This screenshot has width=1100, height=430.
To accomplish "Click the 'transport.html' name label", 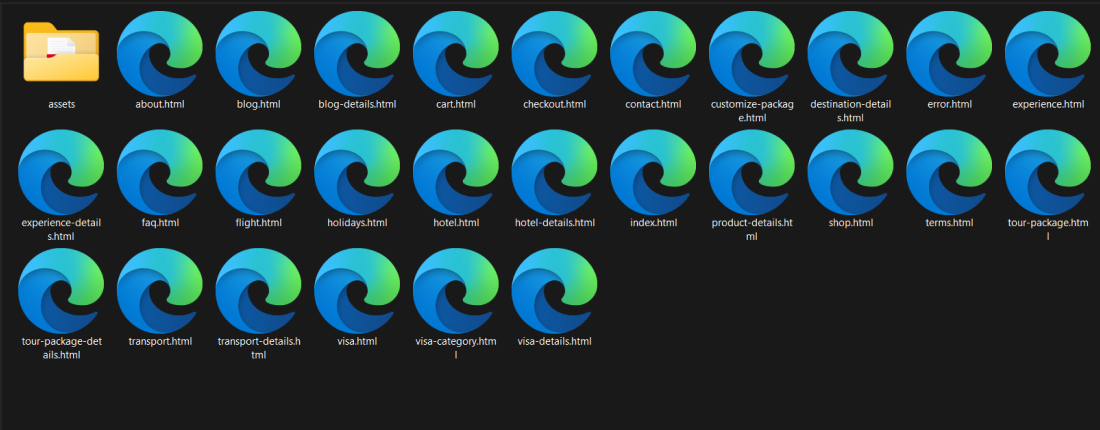I will [x=160, y=342].
